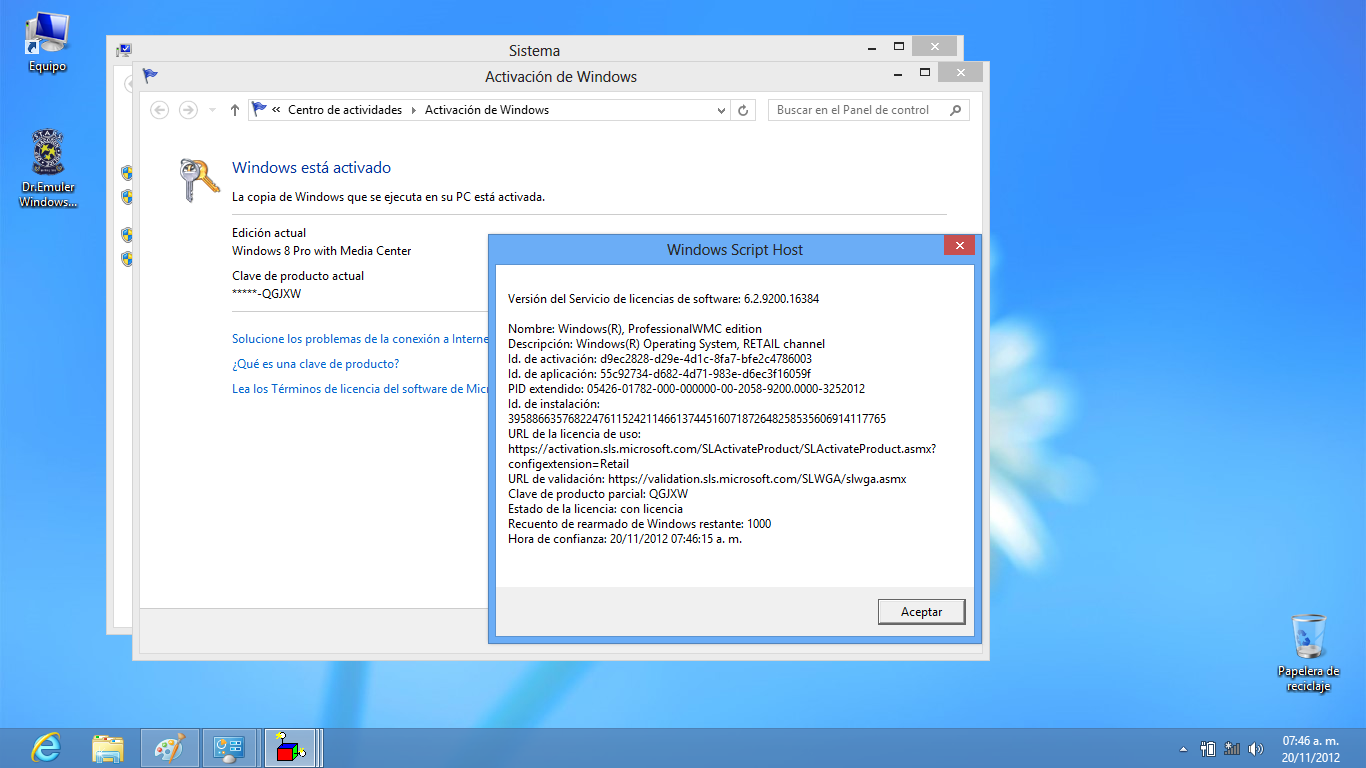Click the flag icon in the address bar
This screenshot has width=1366, height=768.
click(x=259, y=110)
